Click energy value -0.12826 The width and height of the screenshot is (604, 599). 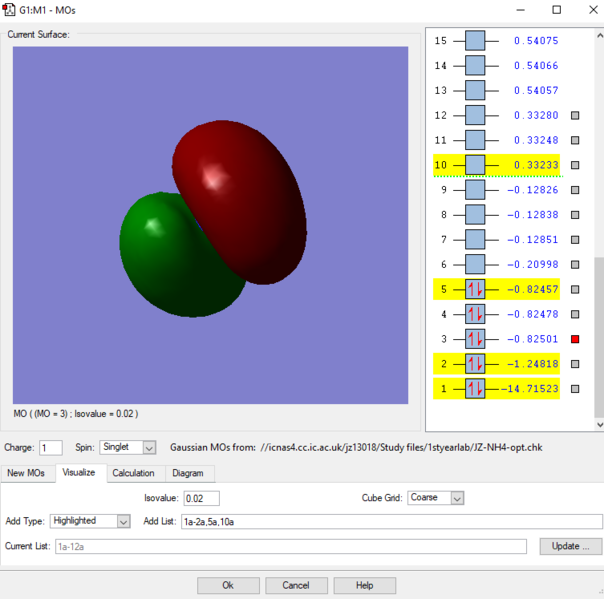(x=532, y=190)
